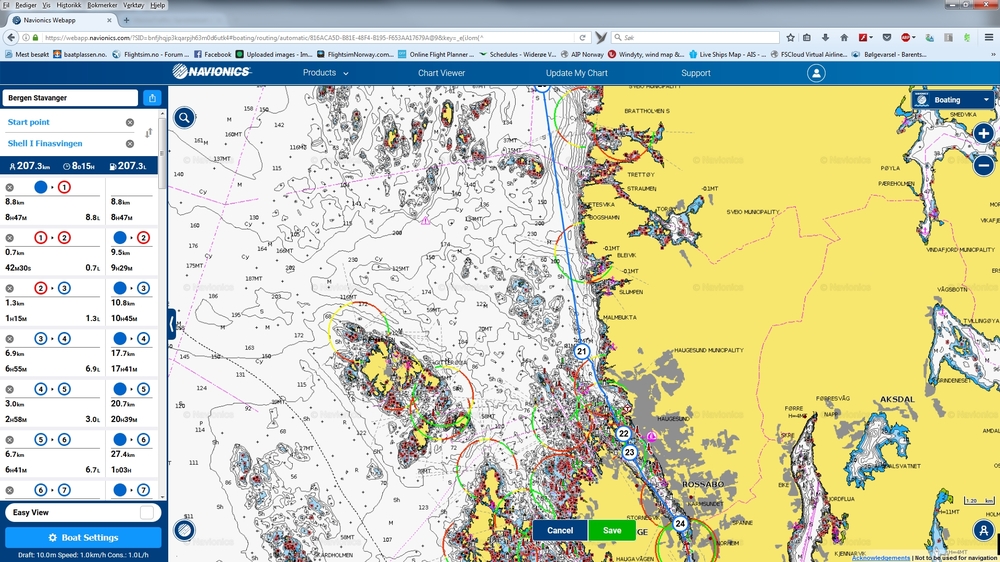This screenshot has height=562, width=1000.
Task: Clear Shell I Finasvingen destination
Action: pos(129,144)
